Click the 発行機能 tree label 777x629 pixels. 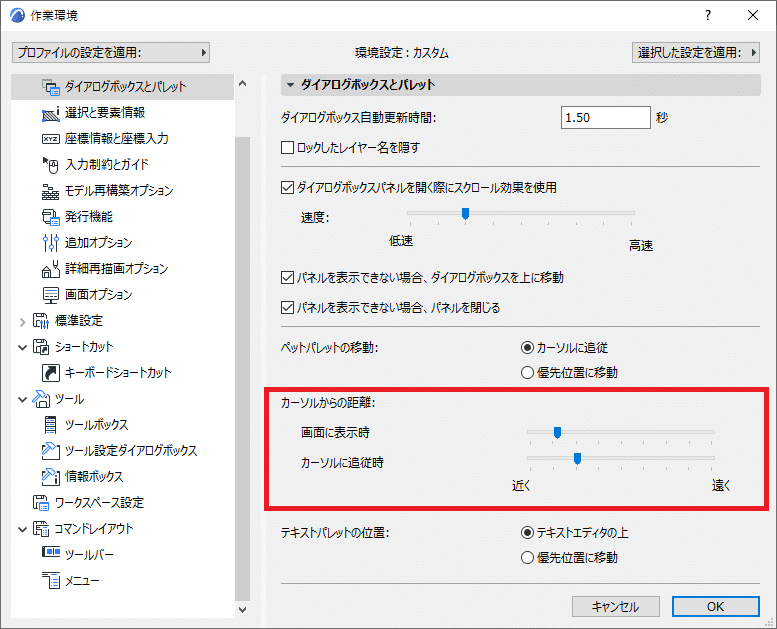[89, 217]
